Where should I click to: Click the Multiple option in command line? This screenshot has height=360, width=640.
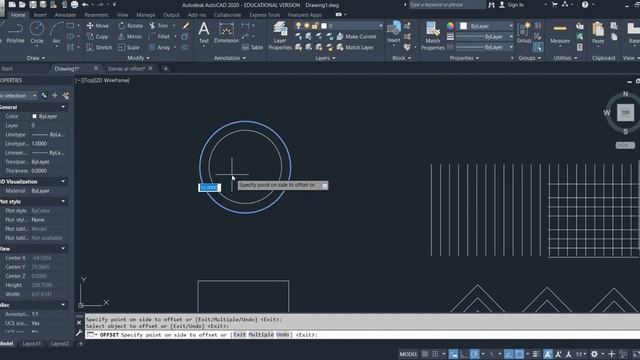click(261, 335)
